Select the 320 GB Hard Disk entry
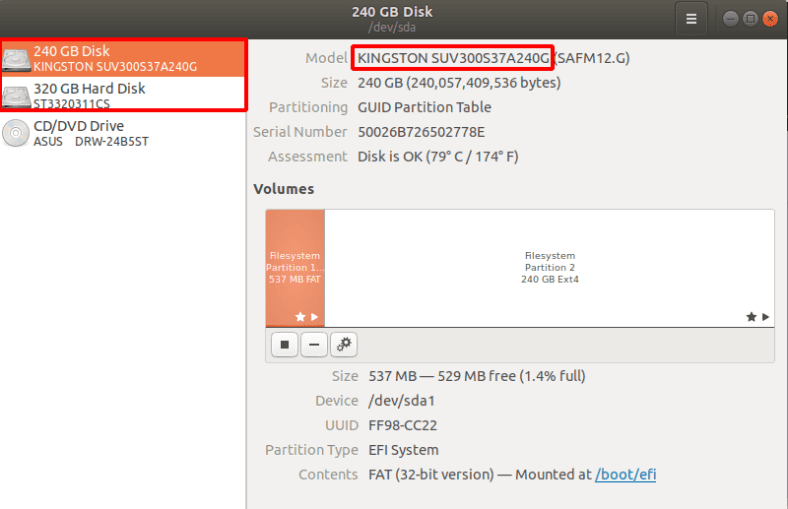Screen dimensions: 788x509 pos(123,94)
